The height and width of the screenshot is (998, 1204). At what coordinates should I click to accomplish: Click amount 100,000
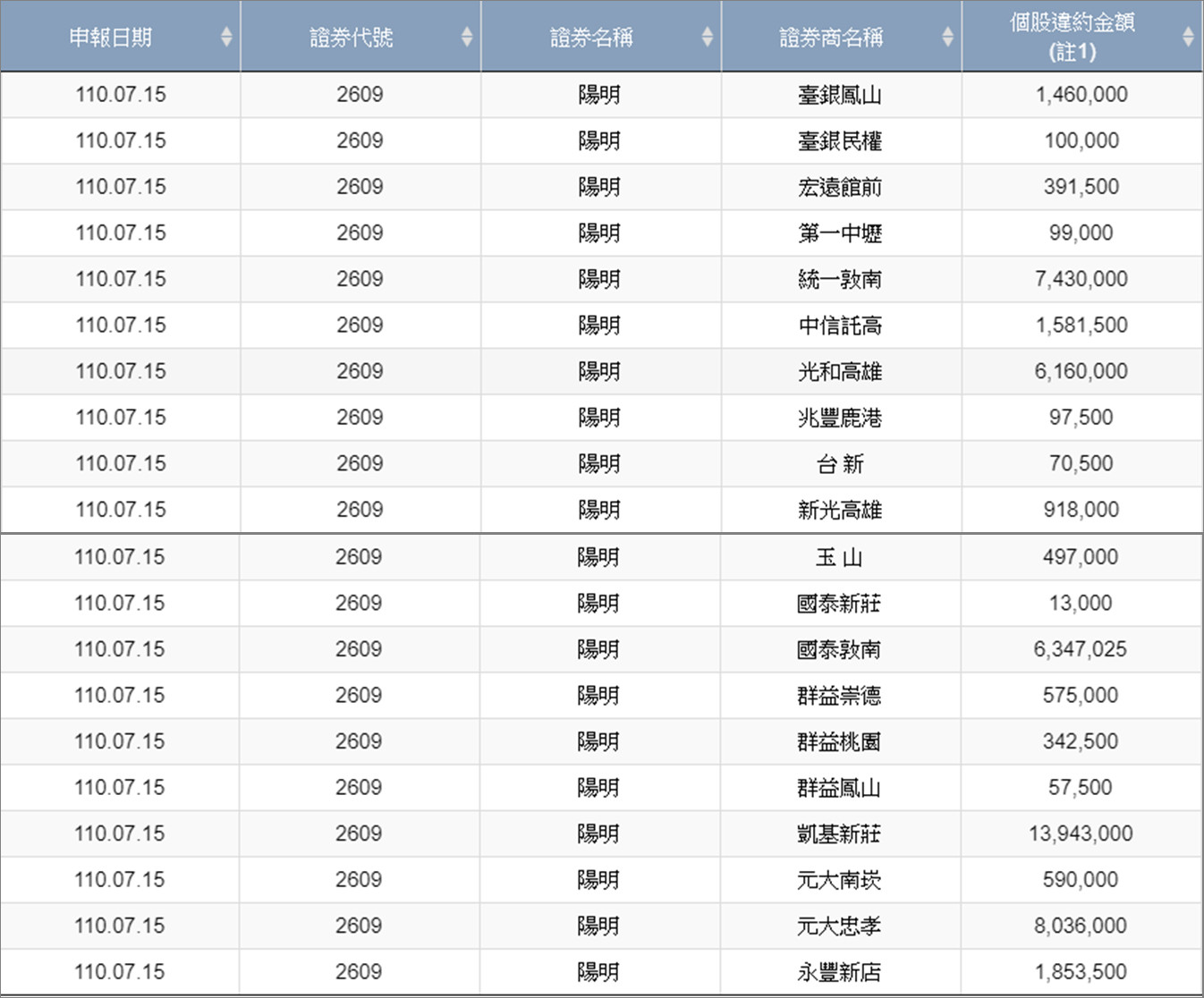click(x=1081, y=140)
